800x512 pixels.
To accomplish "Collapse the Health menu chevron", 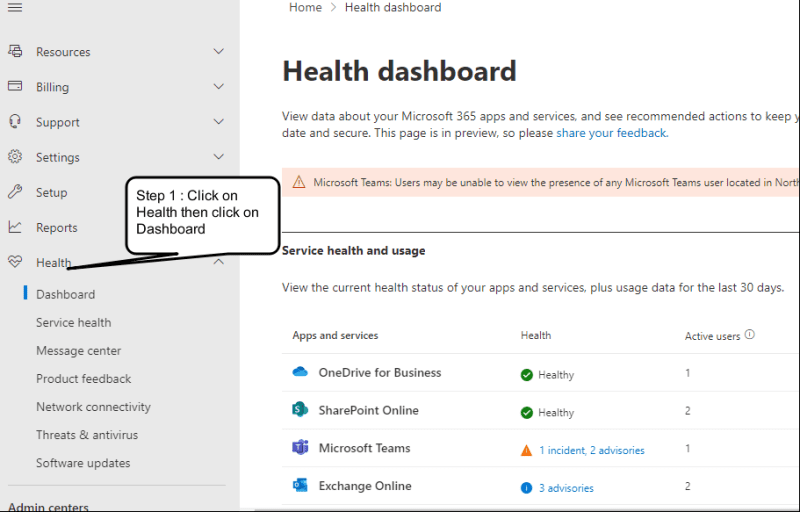I will [x=218, y=262].
